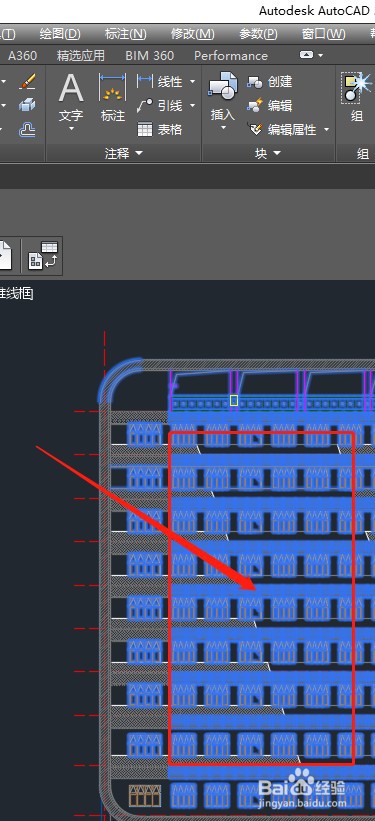This screenshot has height=821, width=375.
Task: Open the 参数(P) menu
Action: pos(258,34)
